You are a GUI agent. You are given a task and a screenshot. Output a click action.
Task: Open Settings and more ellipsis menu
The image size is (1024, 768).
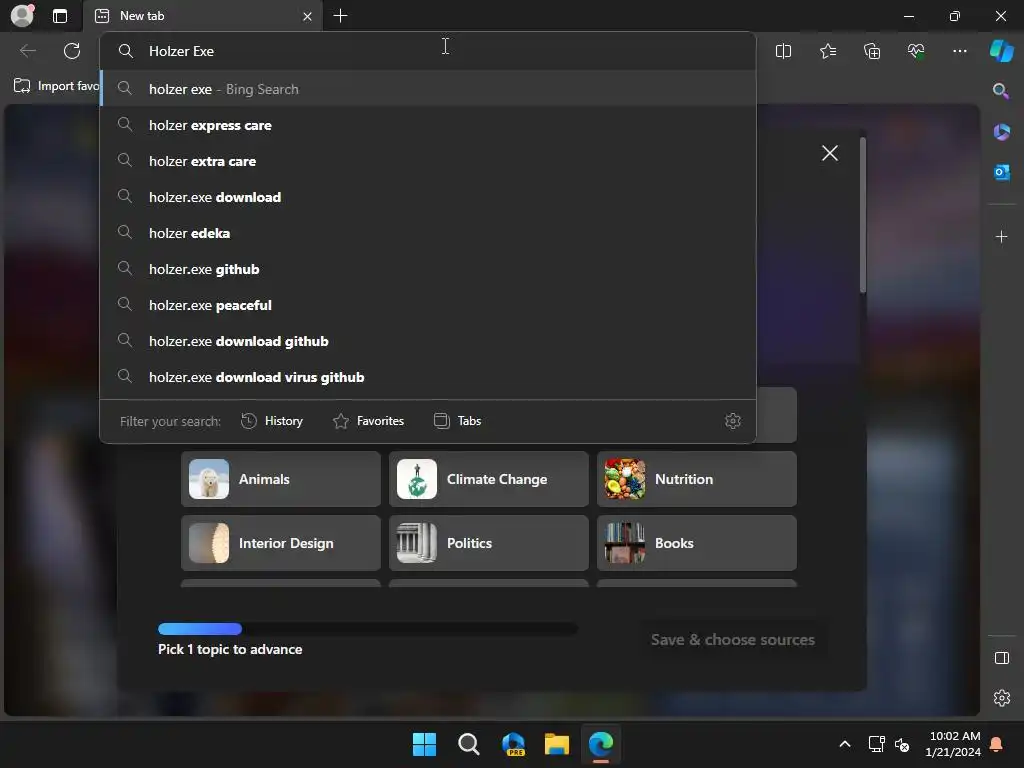pyautogui.click(x=959, y=51)
